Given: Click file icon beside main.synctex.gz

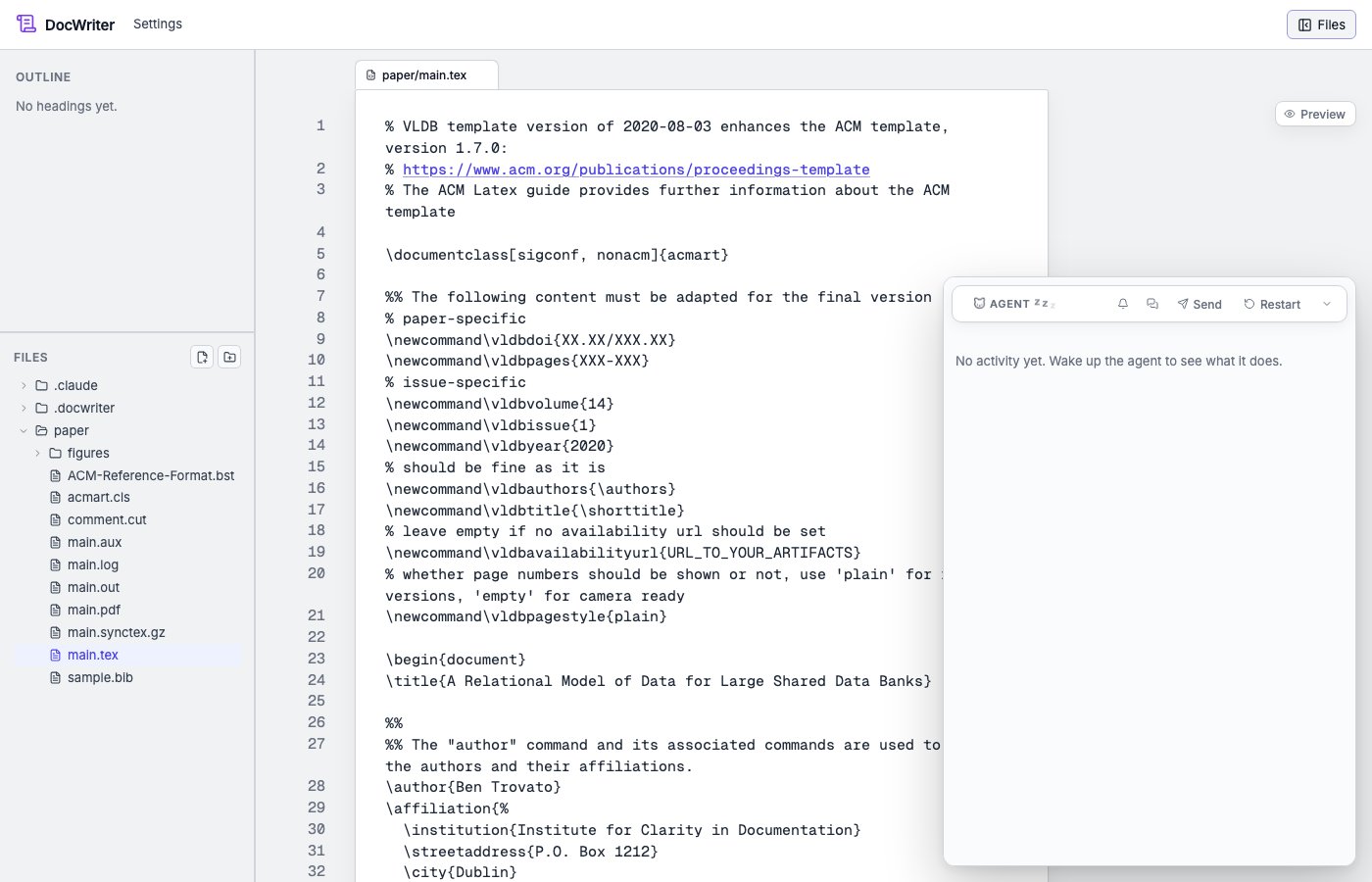Looking at the screenshot, I should pos(56,632).
